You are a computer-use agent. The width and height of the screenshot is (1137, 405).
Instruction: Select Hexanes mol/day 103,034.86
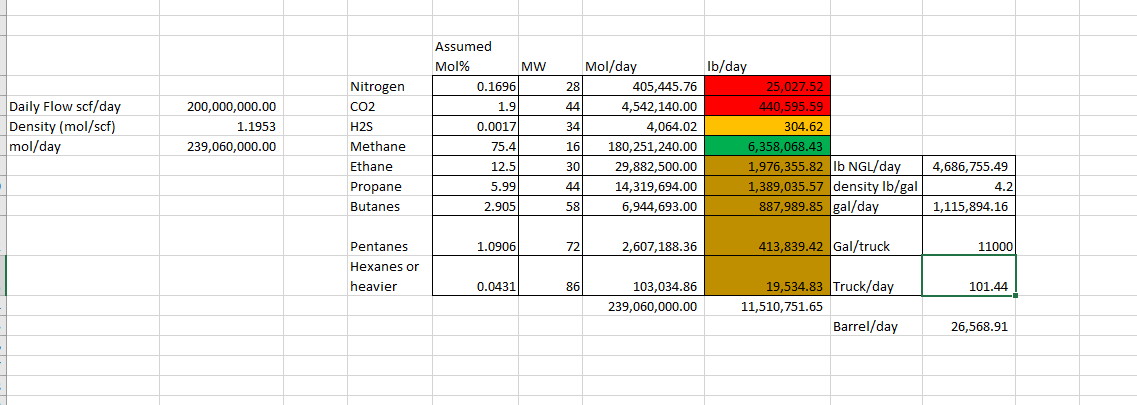coord(643,275)
